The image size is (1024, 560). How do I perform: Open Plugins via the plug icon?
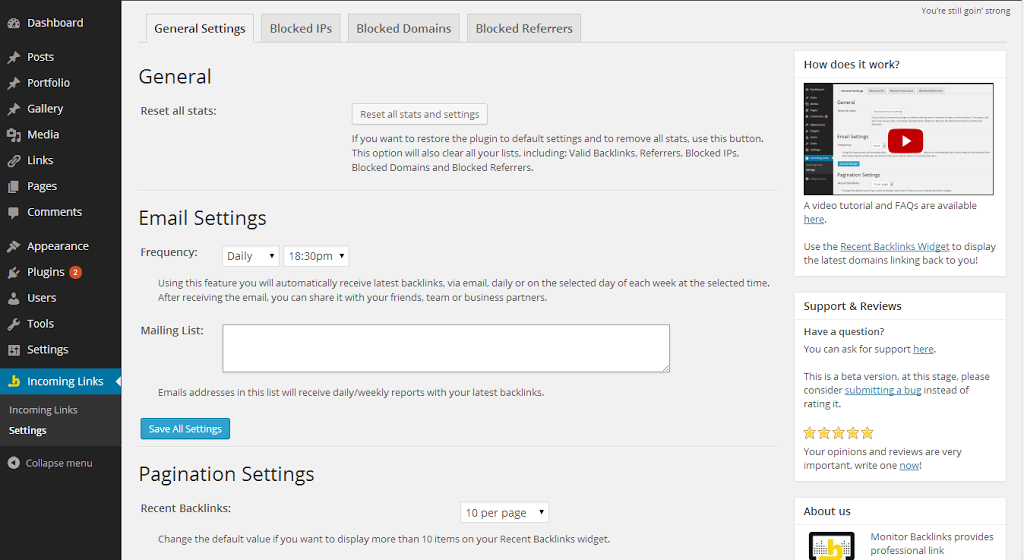coord(14,272)
